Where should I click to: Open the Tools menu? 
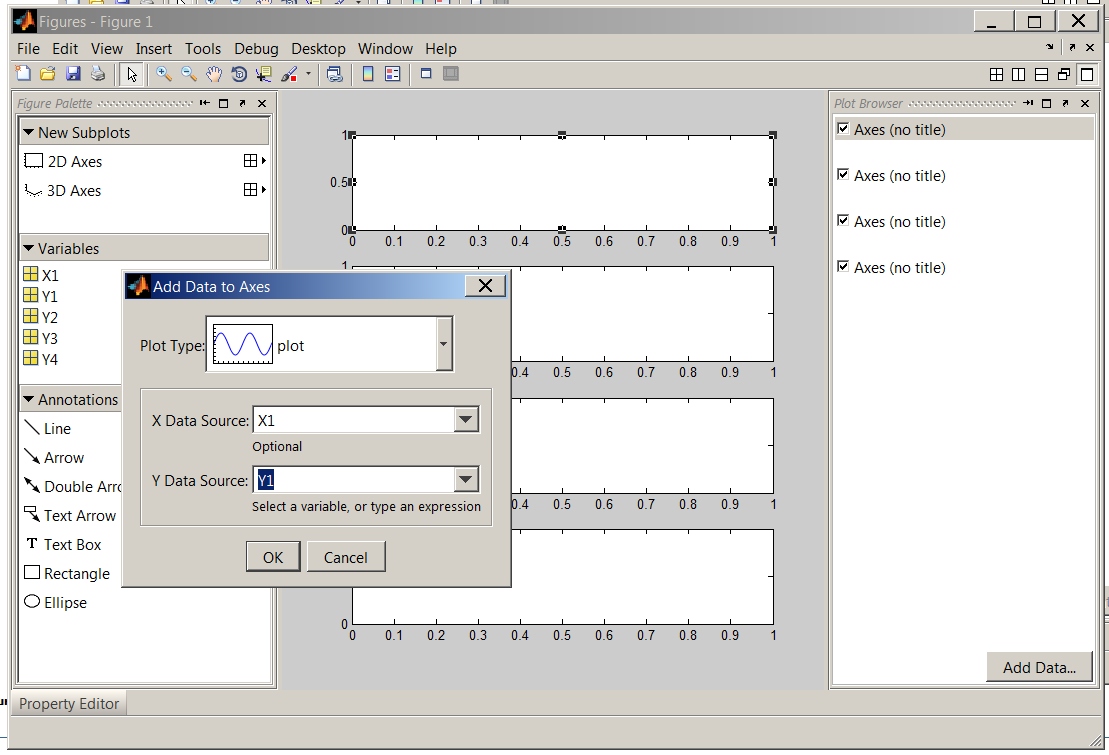203,48
